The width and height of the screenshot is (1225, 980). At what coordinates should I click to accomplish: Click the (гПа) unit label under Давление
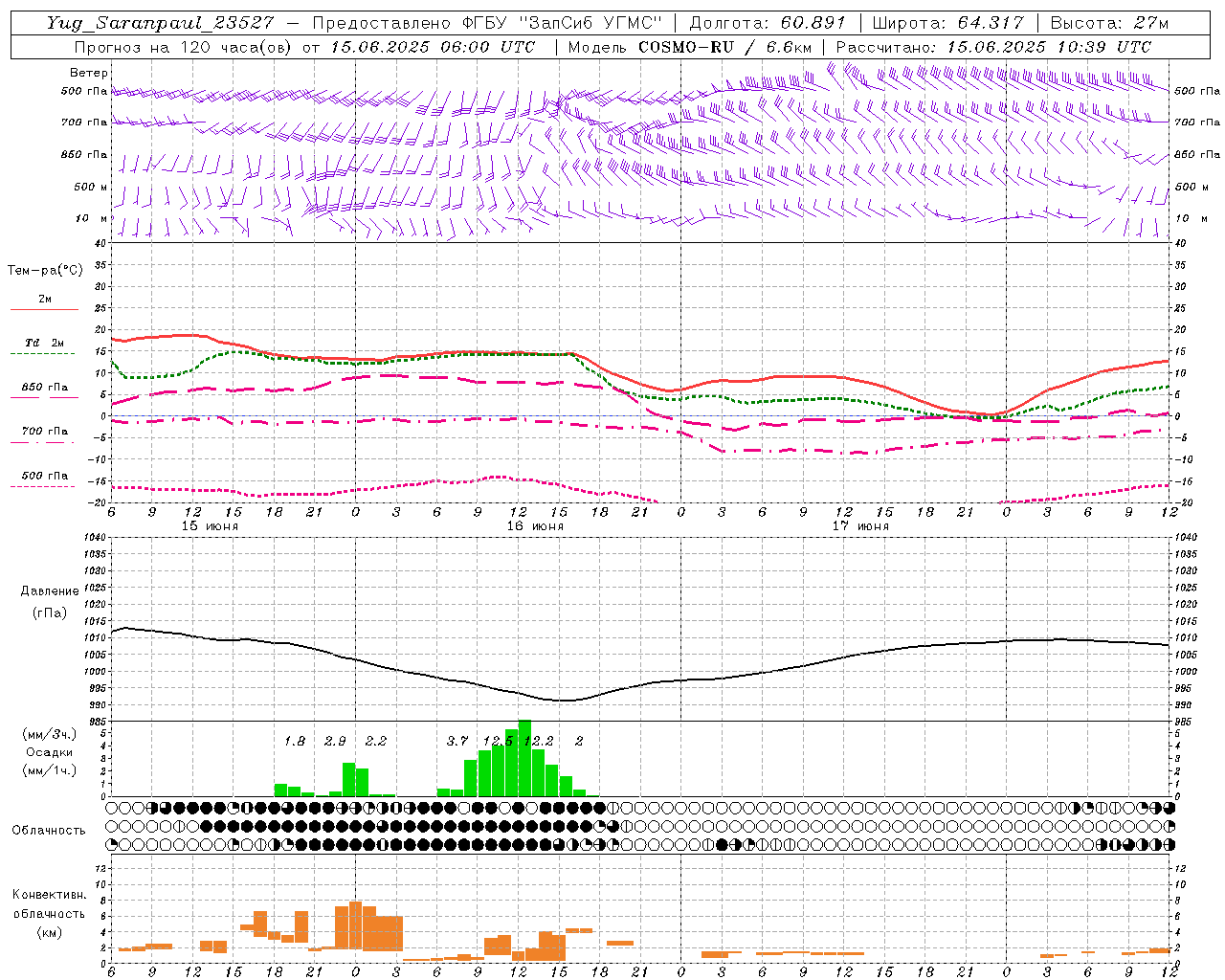[x=50, y=612]
